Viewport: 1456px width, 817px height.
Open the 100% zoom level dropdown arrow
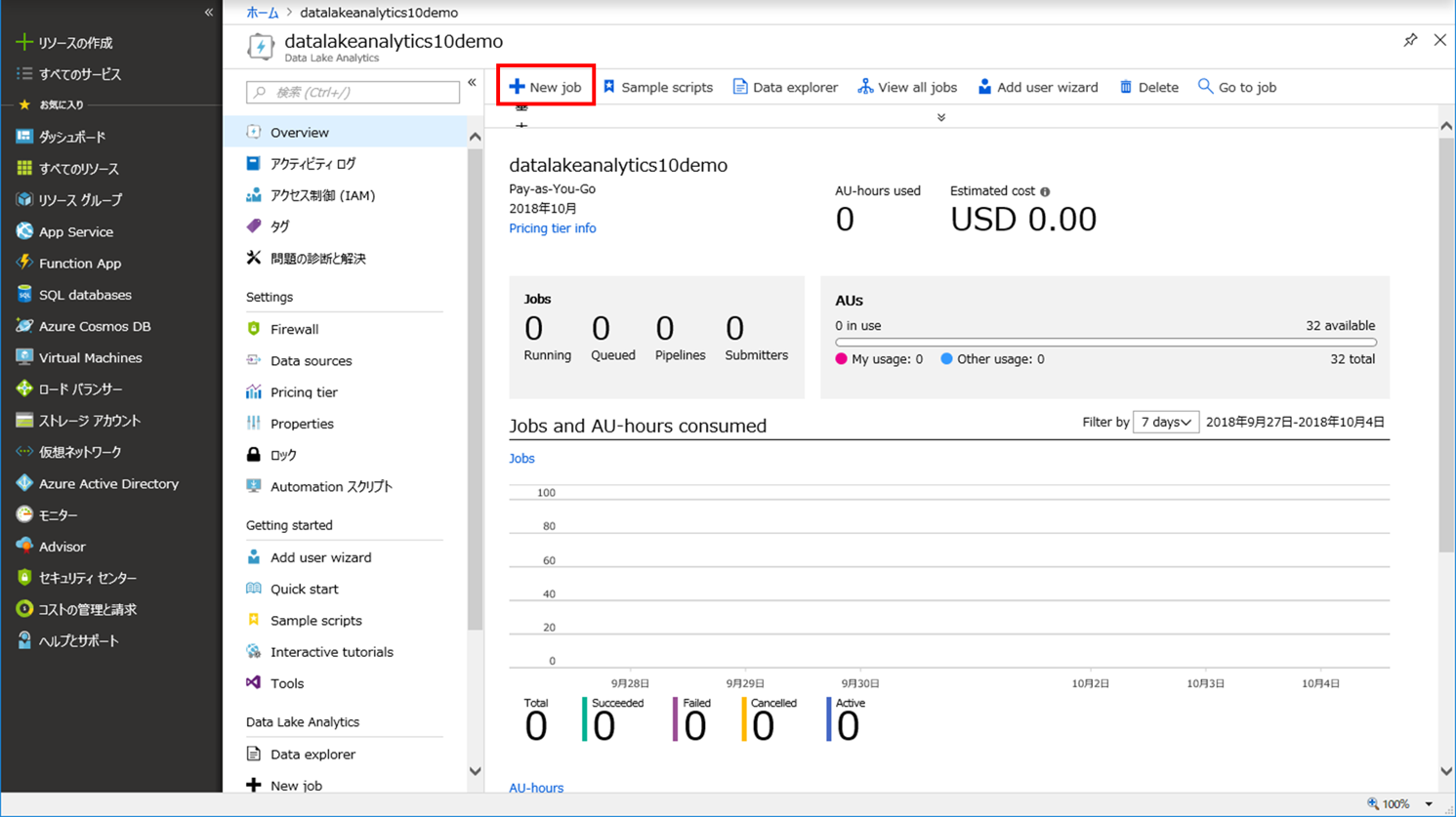point(1429,804)
